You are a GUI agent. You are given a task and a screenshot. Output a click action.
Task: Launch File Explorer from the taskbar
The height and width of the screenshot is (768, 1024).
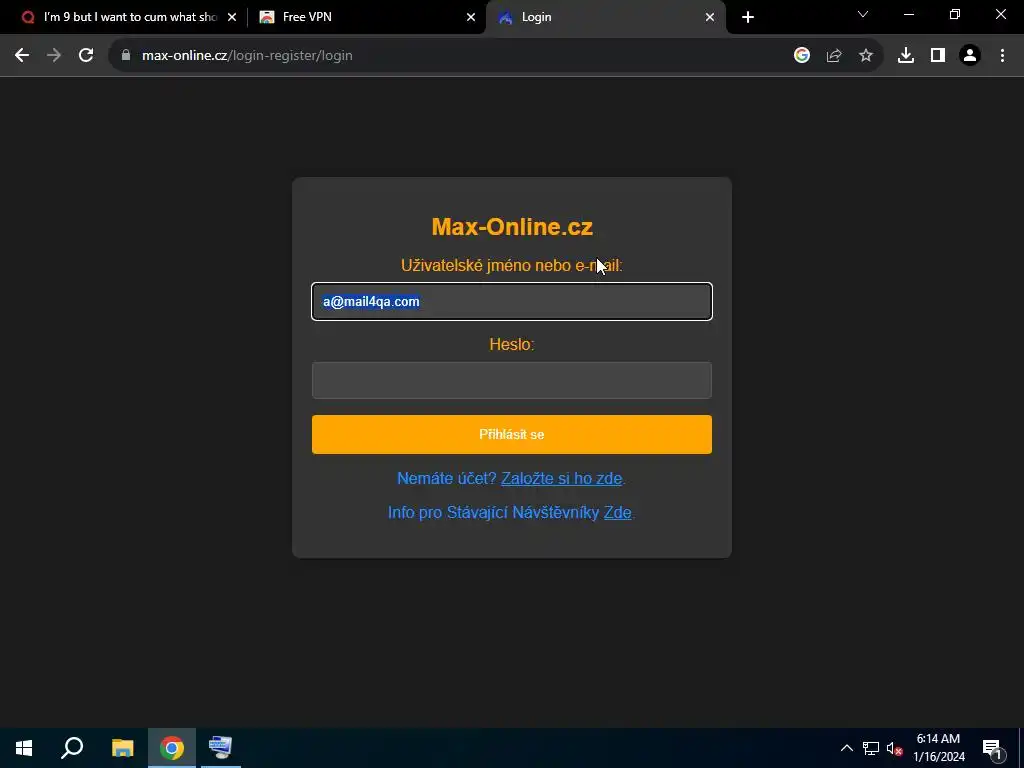(122, 748)
